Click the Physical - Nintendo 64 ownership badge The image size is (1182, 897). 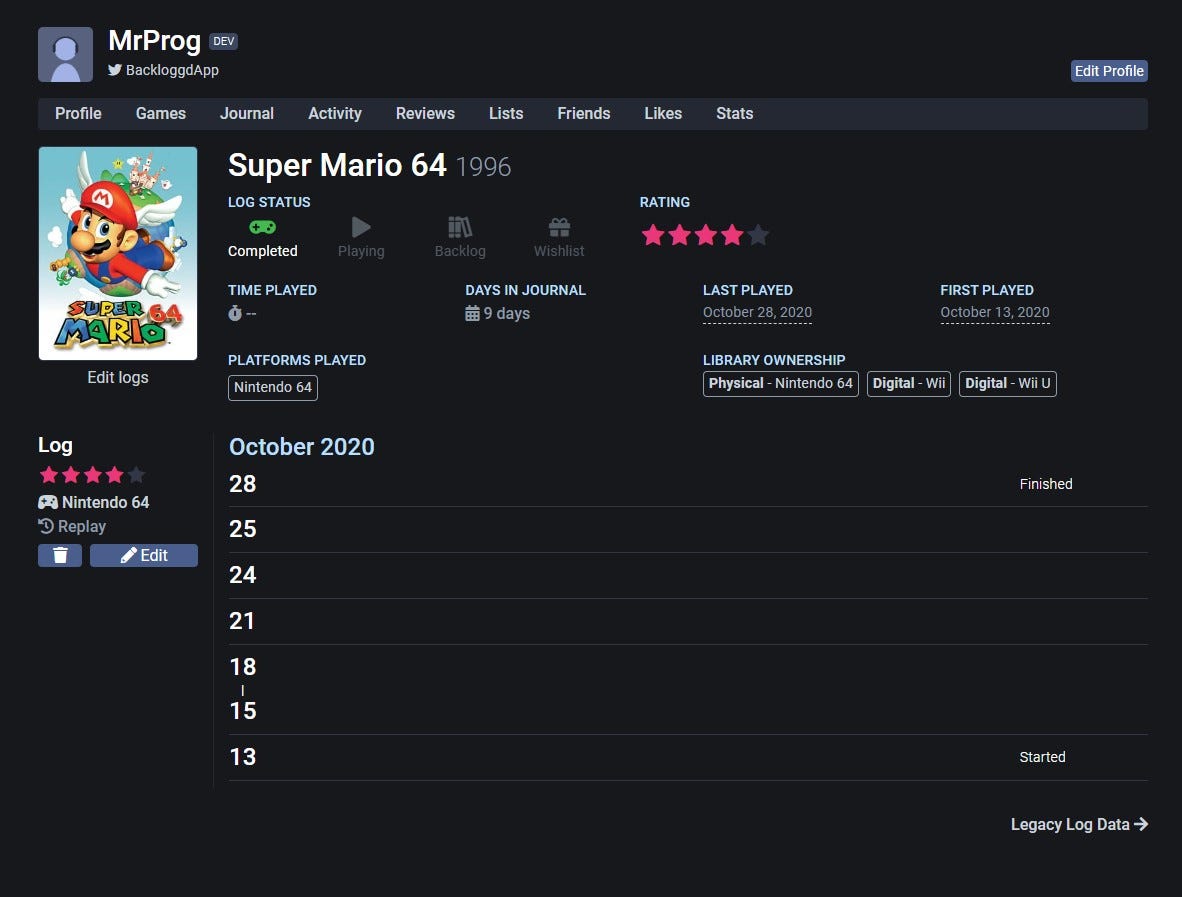click(x=780, y=384)
